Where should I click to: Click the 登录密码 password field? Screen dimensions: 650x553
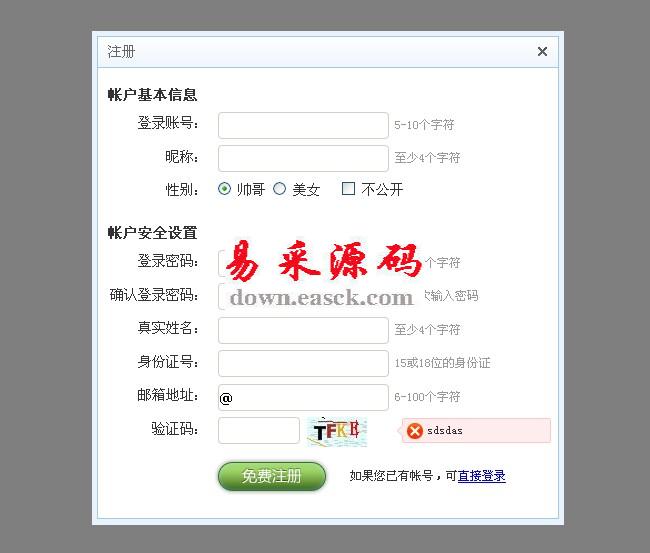point(303,263)
